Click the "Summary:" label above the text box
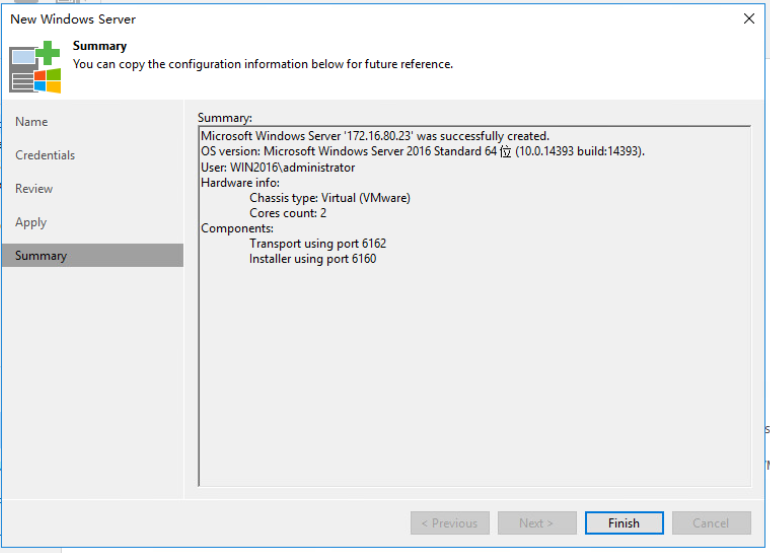Image resolution: width=770 pixels, height=553 pixels. (x=224, y=118)
